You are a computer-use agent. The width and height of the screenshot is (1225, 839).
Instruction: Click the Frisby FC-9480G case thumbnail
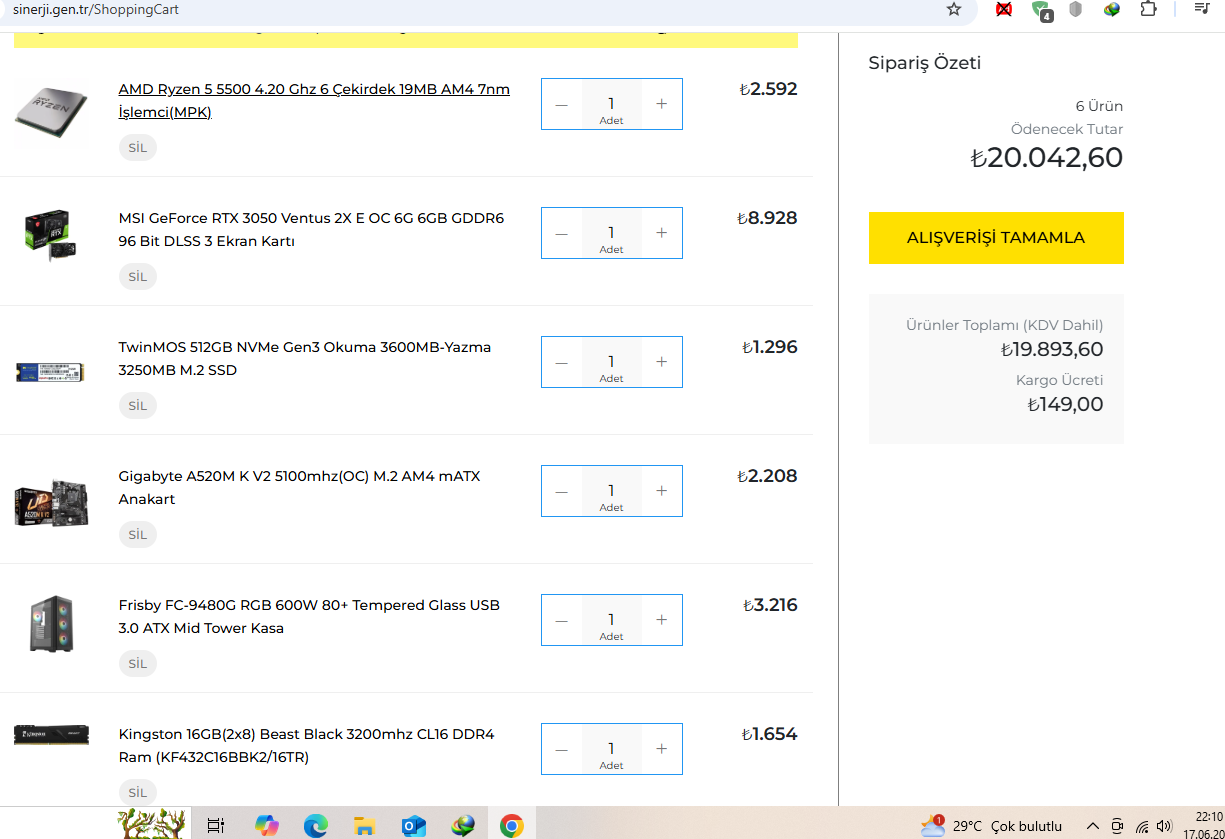coord(51,624)
